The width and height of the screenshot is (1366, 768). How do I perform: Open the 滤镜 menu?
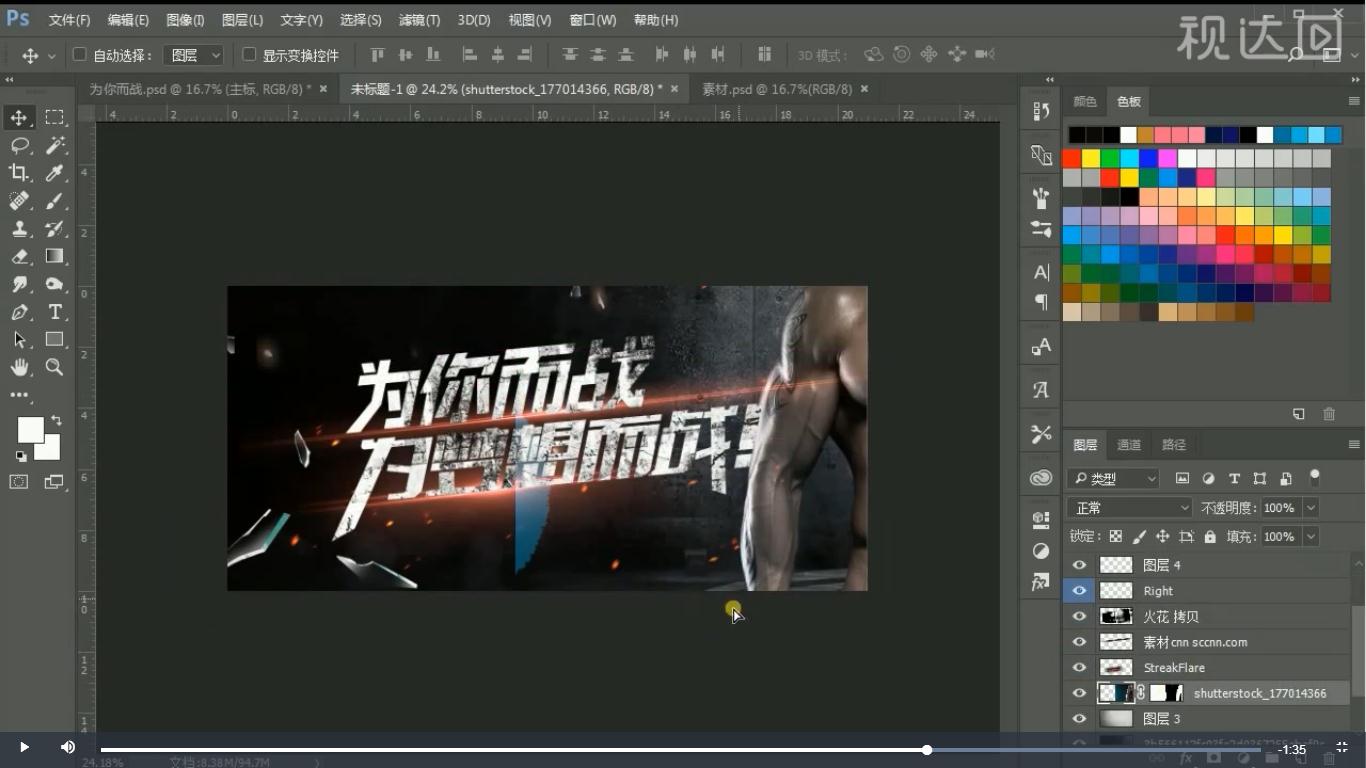[x=418, y=19]
